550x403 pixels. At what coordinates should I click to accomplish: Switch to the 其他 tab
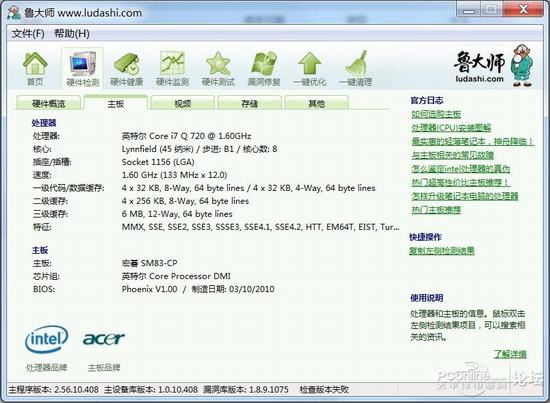[x=316, y=103]
